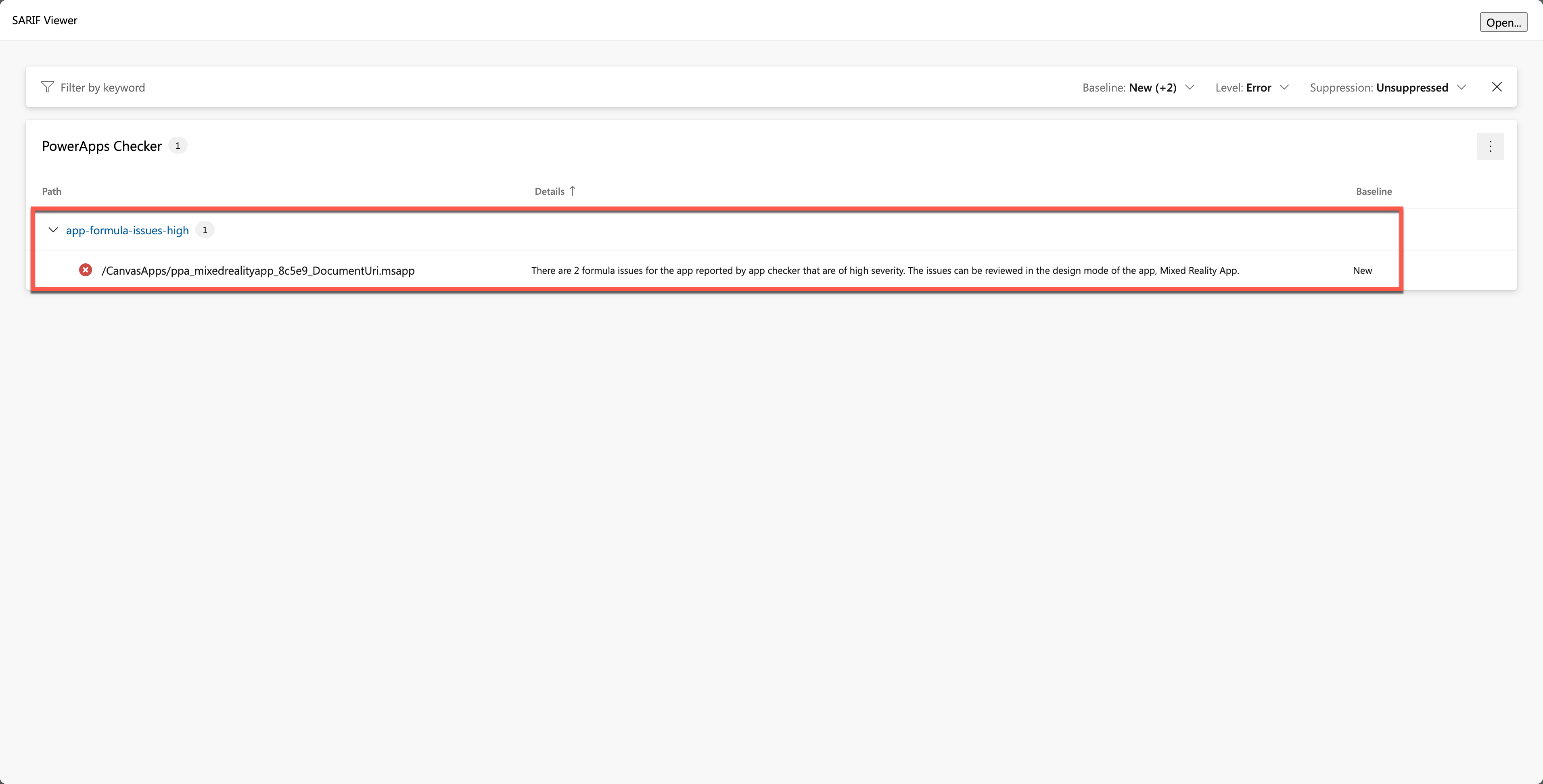Open the Level: Error dropdown
The width and height of the screenshot is (1543, 784).
click(x=1252, y=88)
